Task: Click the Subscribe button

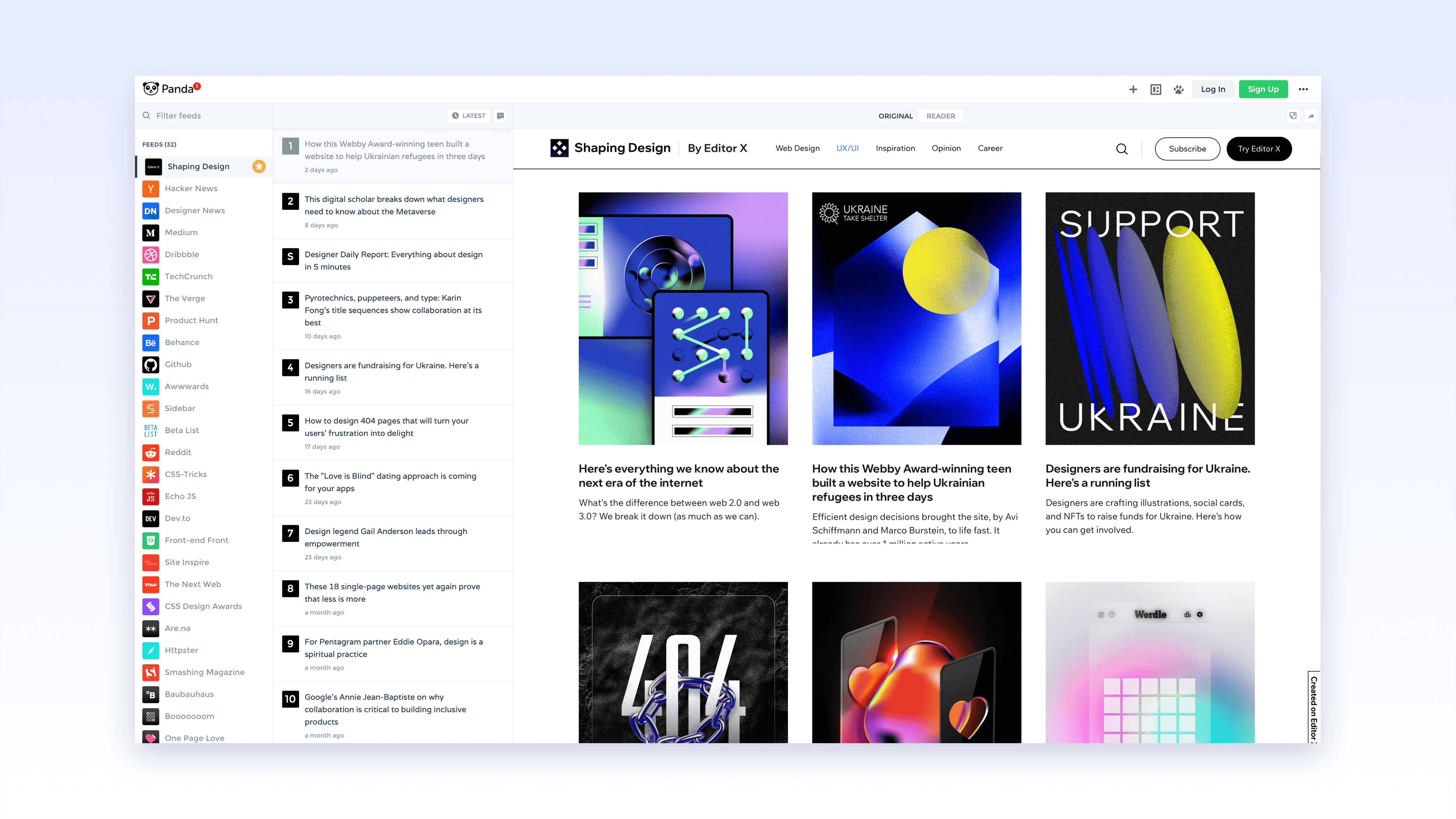Action: click(1187, 149)
